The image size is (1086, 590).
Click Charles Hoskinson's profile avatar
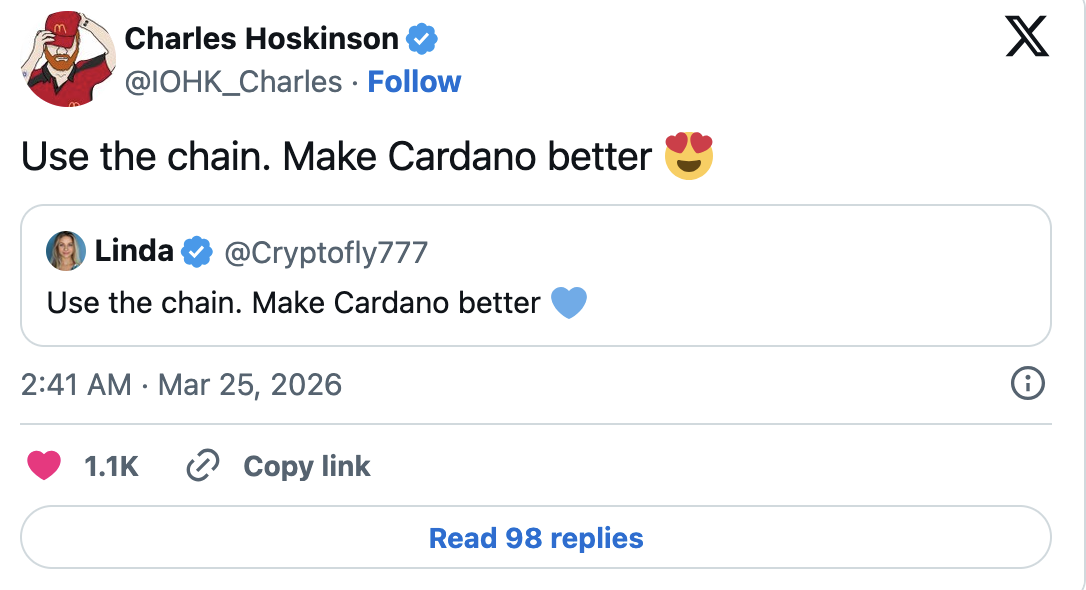coord(66,58)
